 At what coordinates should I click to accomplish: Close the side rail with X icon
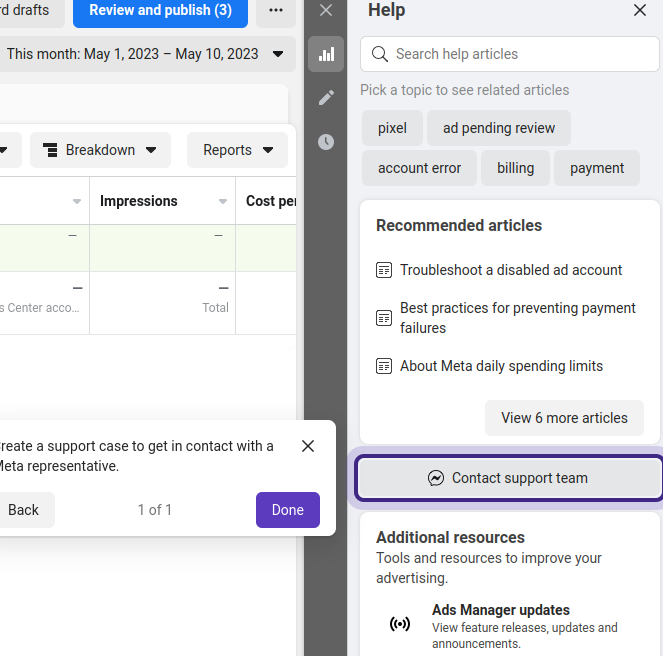(x=326, y=11)
